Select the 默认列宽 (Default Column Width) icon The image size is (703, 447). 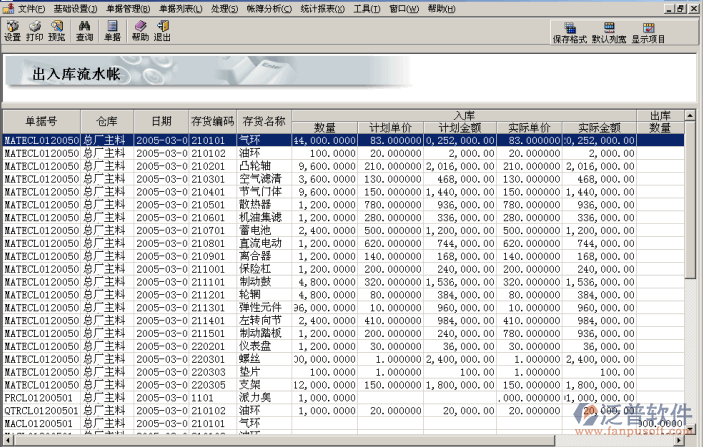click(609, 33)
